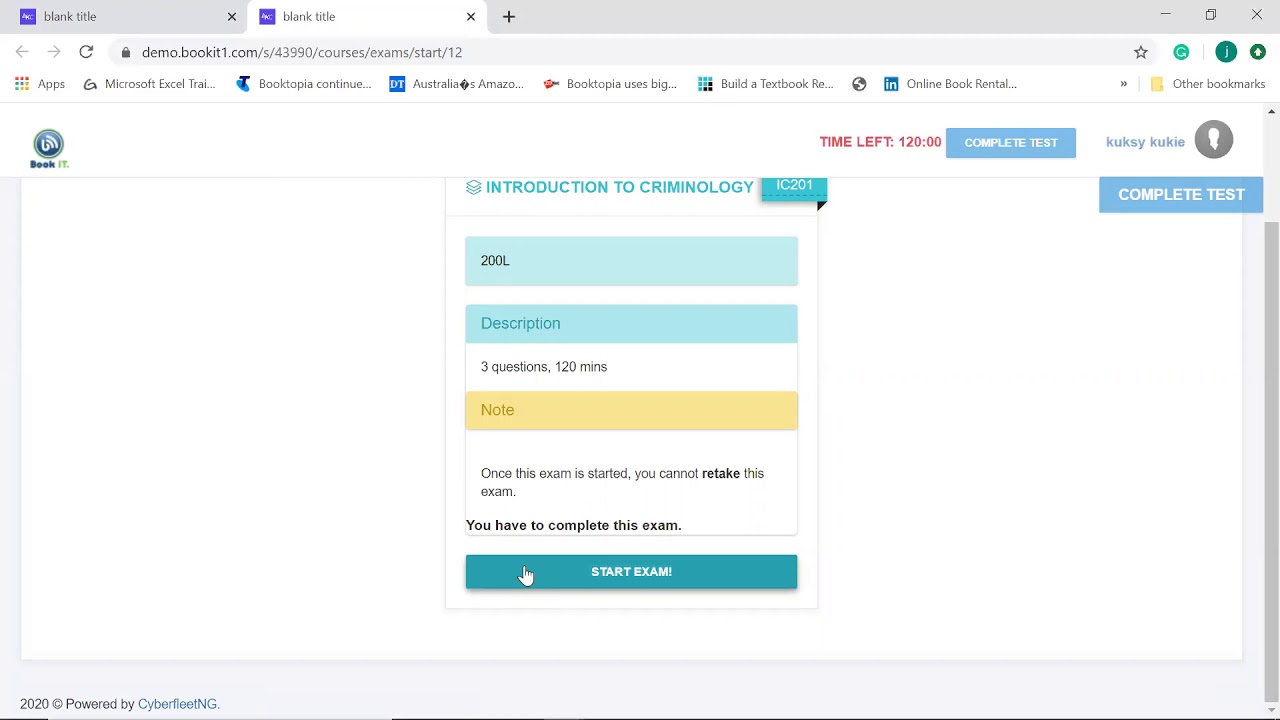Go back with browser back arrow
1280x720 pixels.
coord(22,52)
